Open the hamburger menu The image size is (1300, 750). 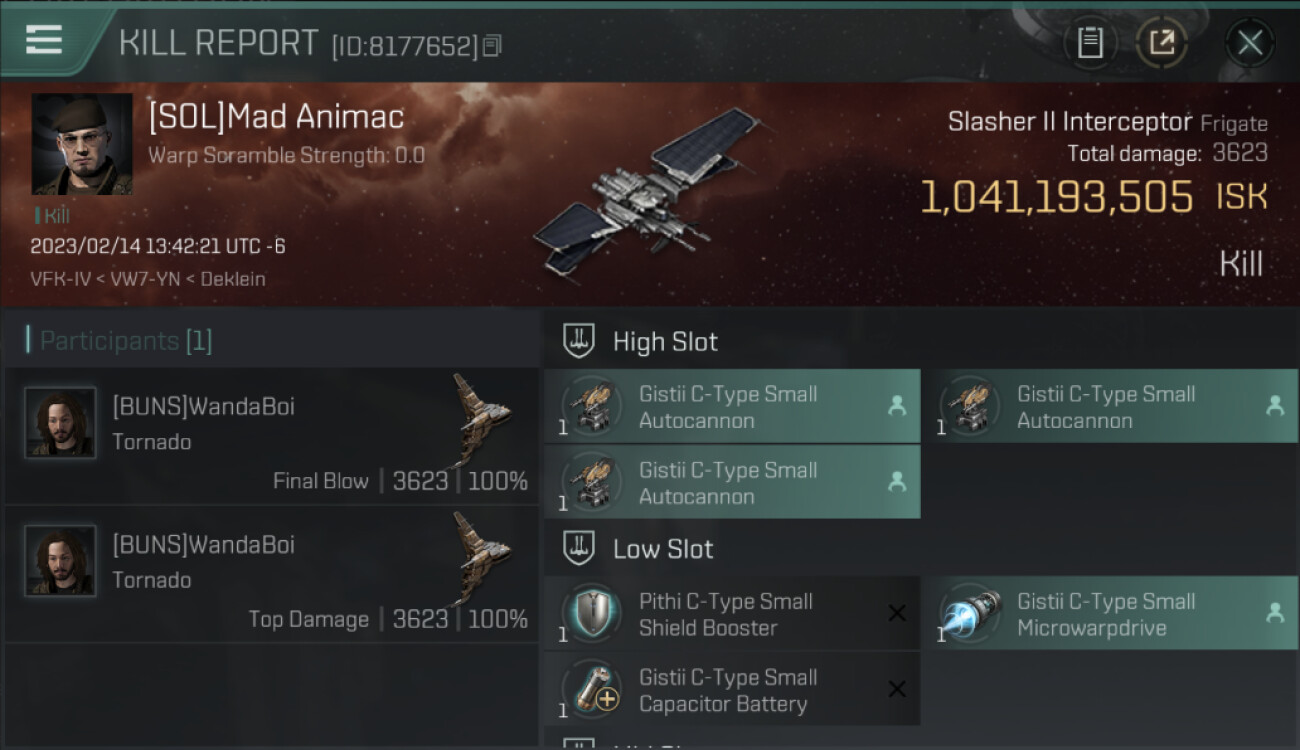pyautogui.click(x=44, y=40)
